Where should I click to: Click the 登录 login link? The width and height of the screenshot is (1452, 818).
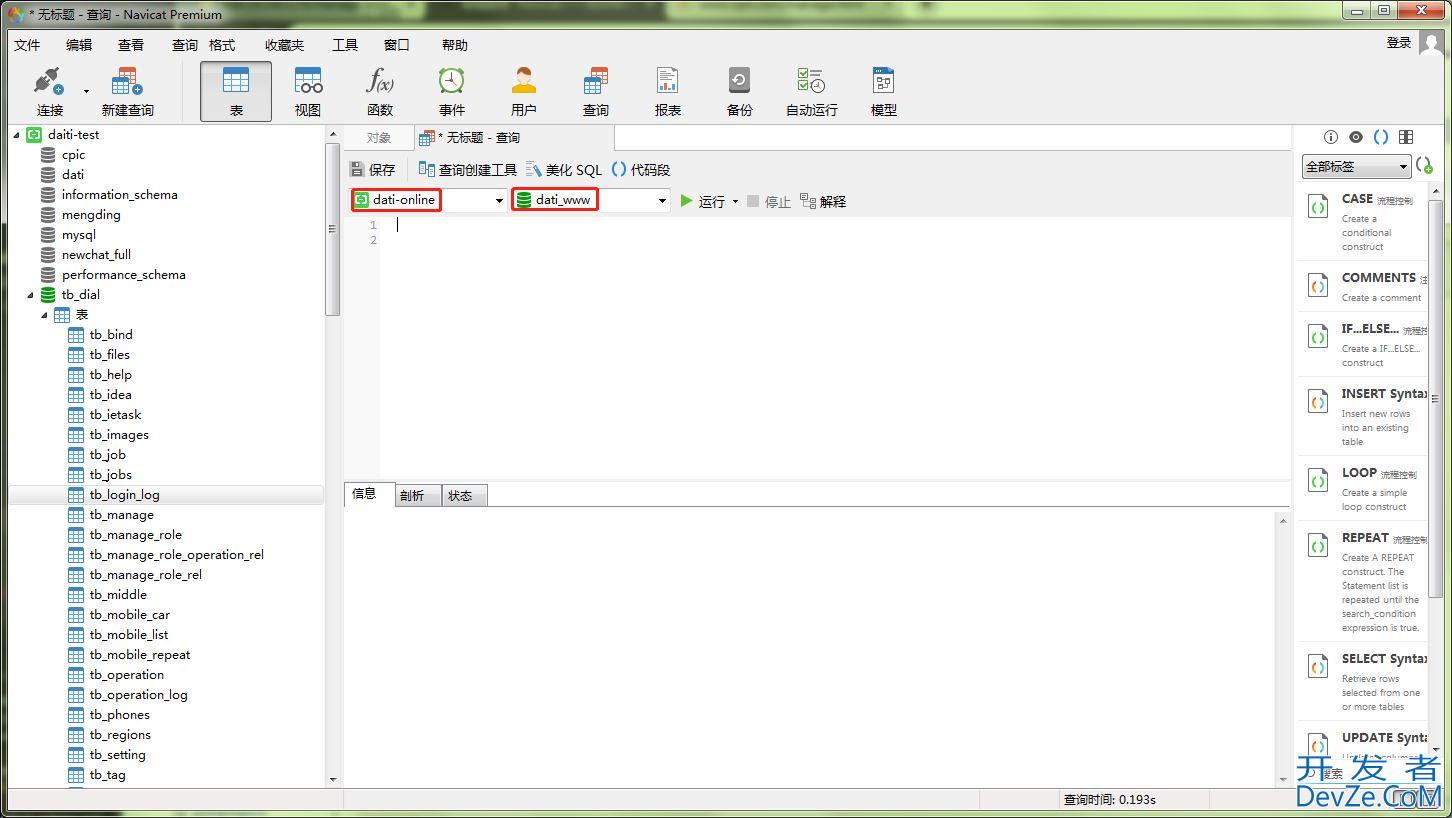click(x=1399, y=43)
